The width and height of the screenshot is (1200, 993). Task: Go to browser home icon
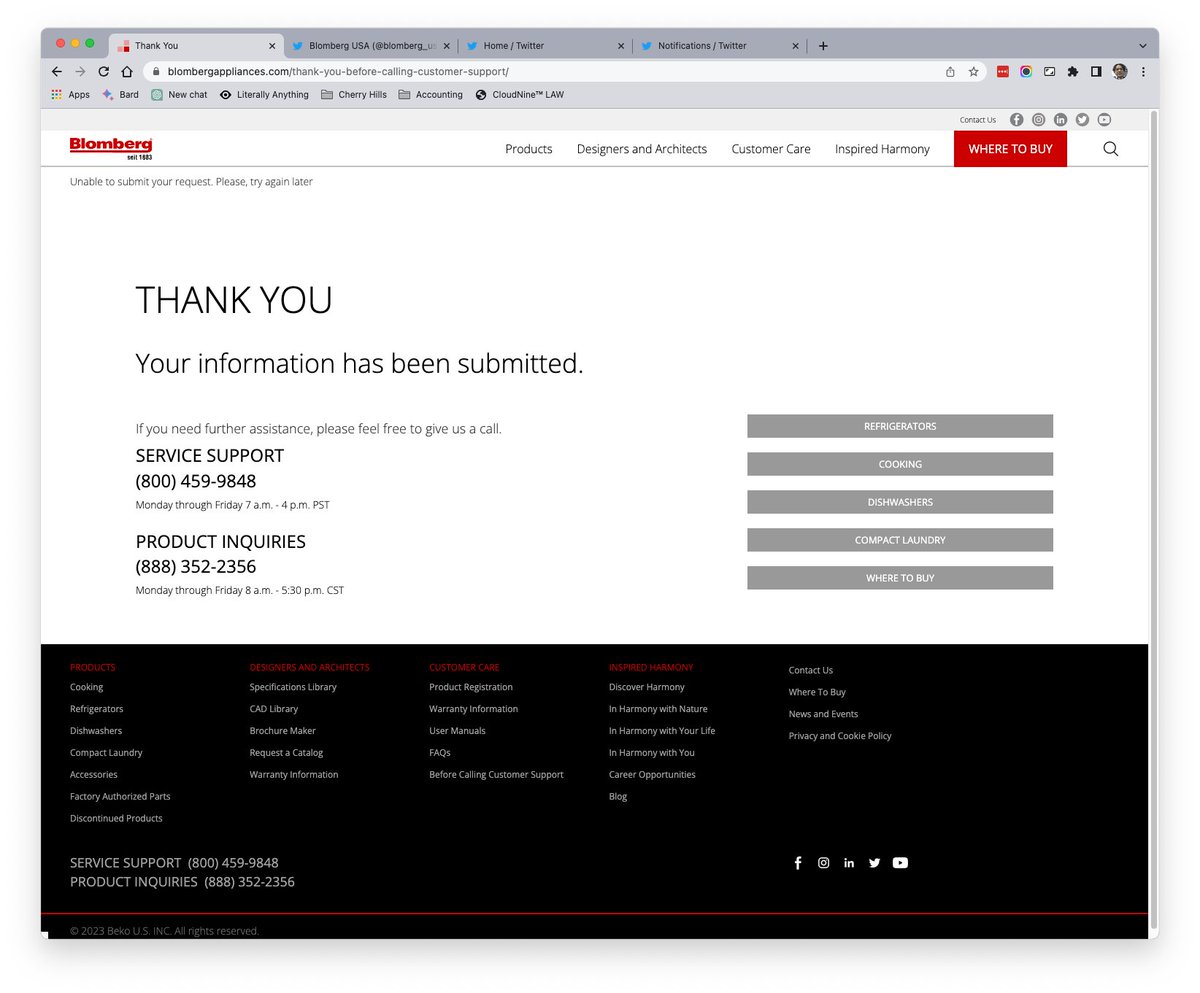point(127,72)
